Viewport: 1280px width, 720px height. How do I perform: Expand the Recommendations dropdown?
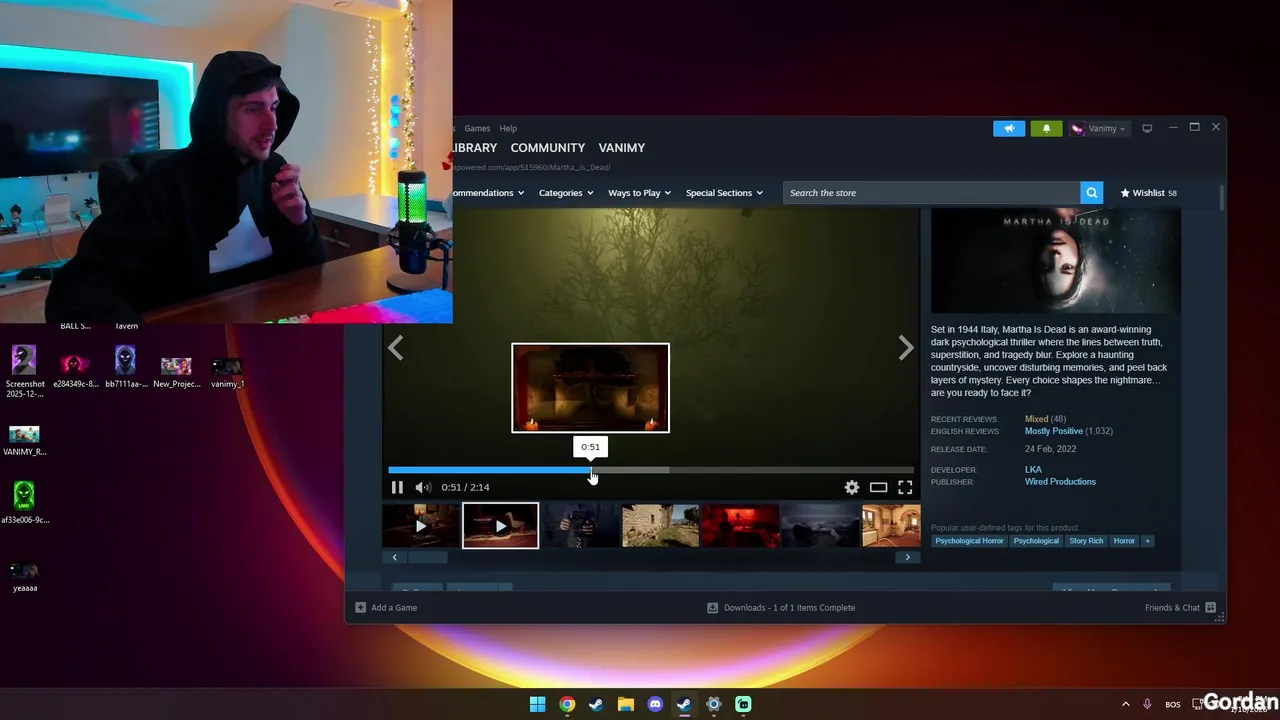point(489,193)
